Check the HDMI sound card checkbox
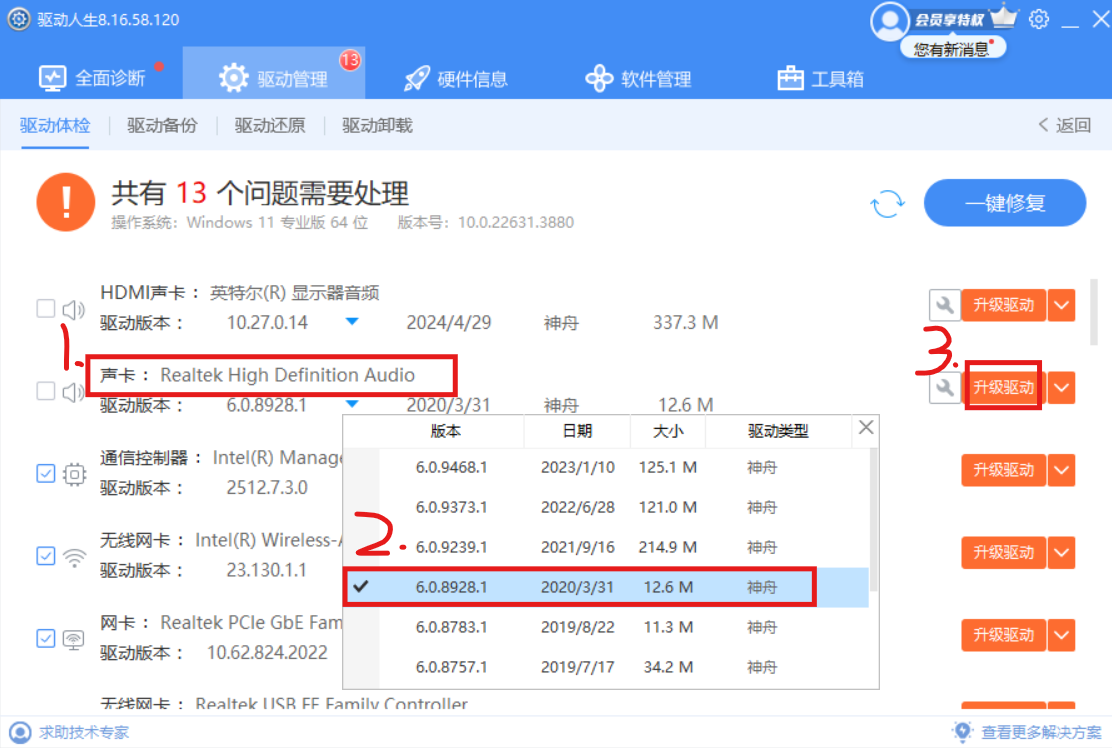The image size is (1112, 748). 45,308
